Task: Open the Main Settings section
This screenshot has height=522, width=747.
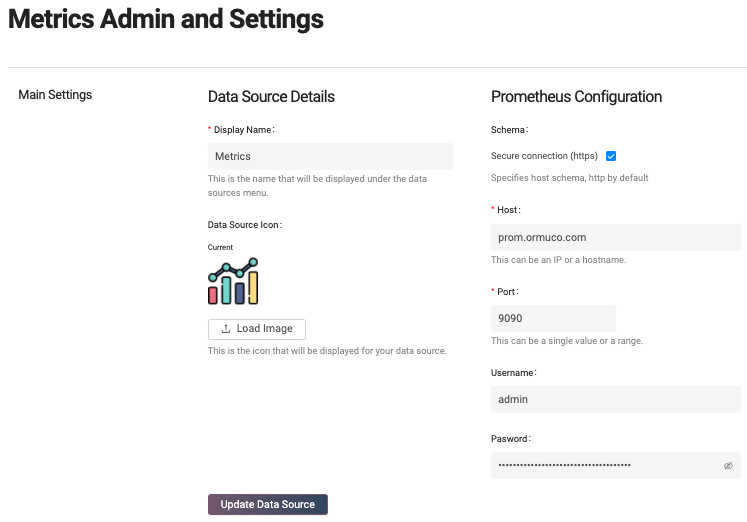Action: tap(55, 95)
